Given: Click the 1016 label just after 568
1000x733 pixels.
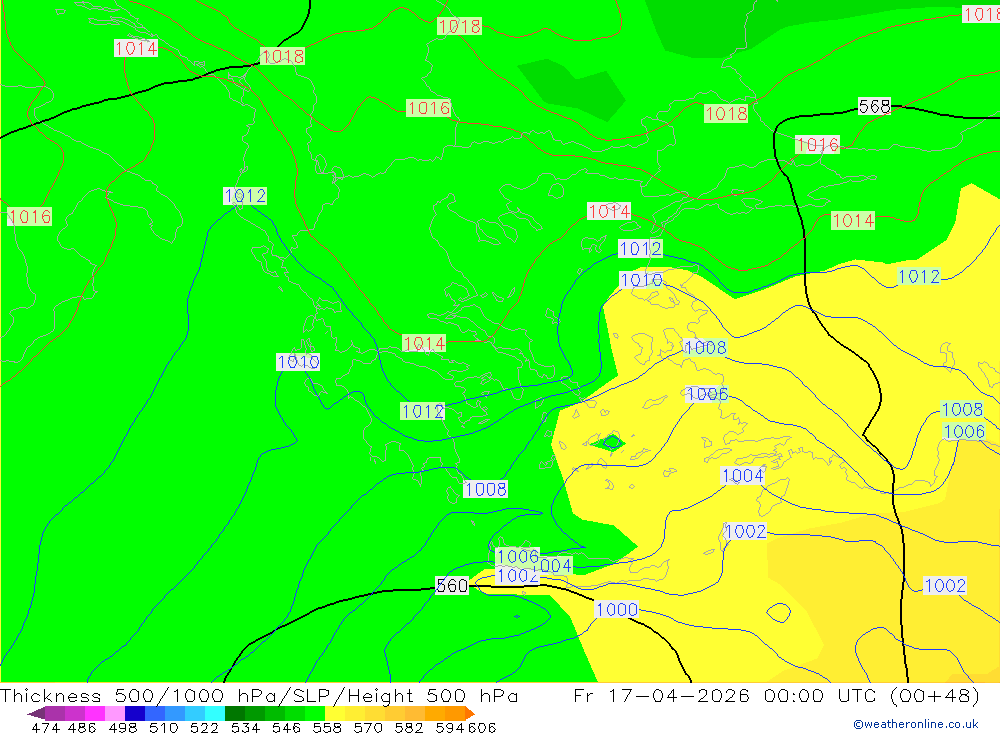Looking at the screenshot, I should [x=817, y=145].
